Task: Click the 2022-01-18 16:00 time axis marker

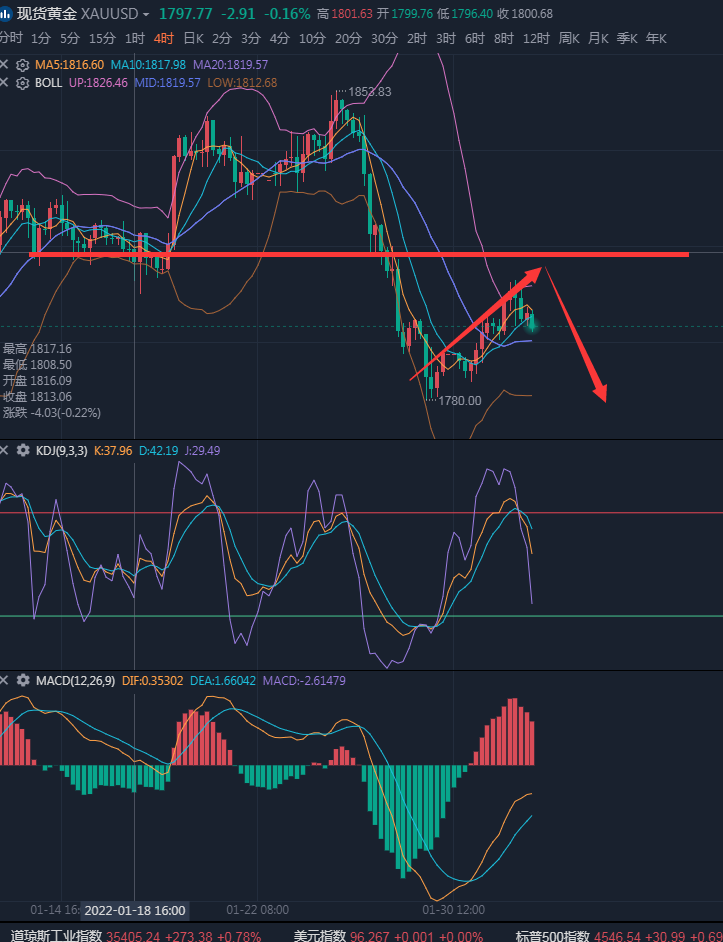Action: tap(135, 910)
